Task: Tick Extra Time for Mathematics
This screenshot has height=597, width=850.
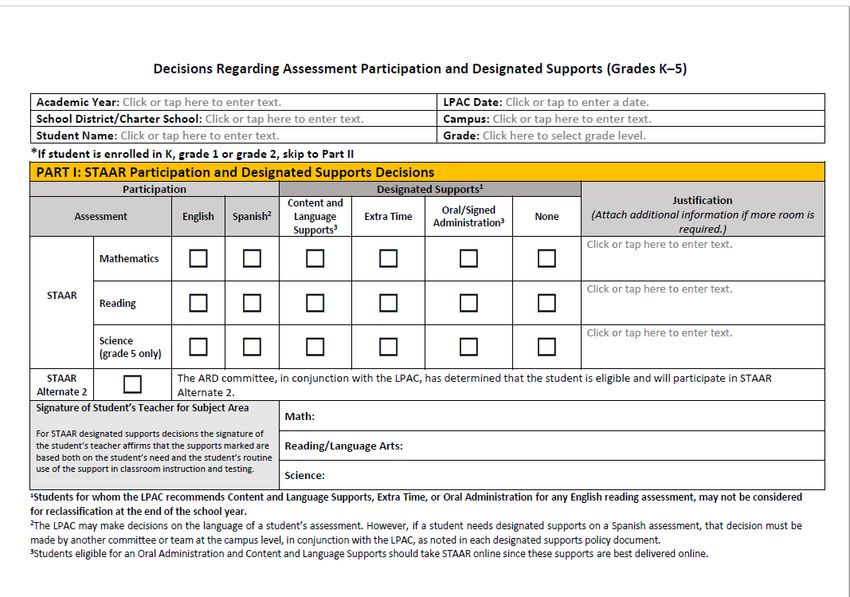Action: [x=388, y=258]
